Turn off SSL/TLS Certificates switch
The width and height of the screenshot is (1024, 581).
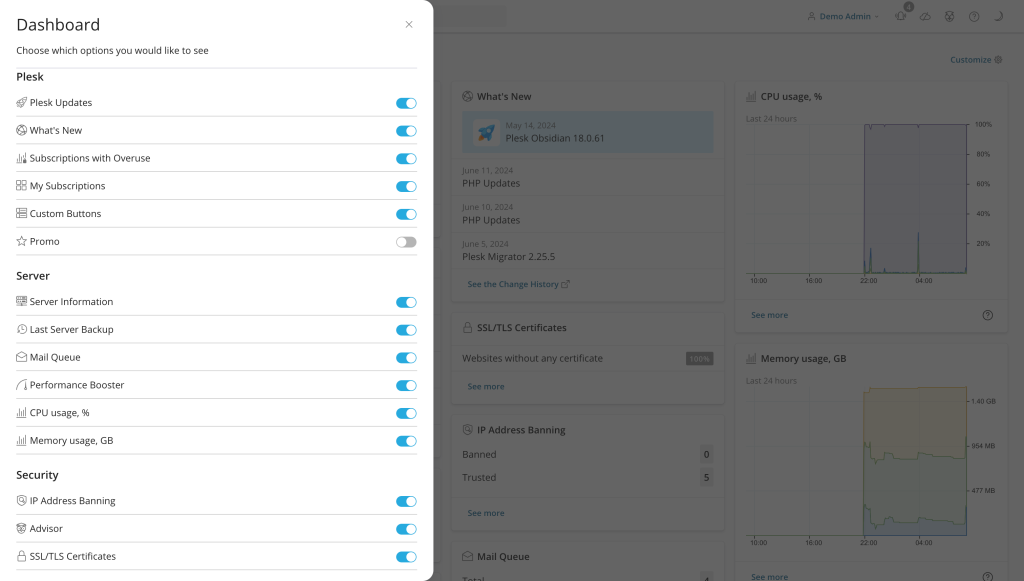pyautogui.click(x=406, y=557)
